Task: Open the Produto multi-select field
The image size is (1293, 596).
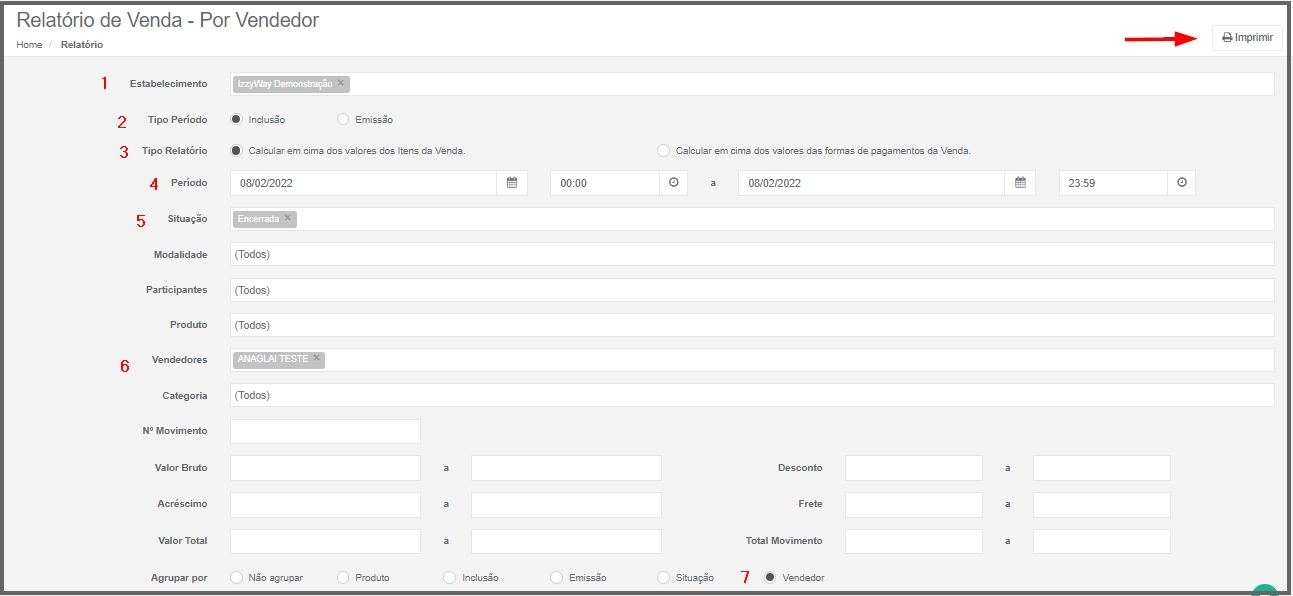Action: click(752, 325)
